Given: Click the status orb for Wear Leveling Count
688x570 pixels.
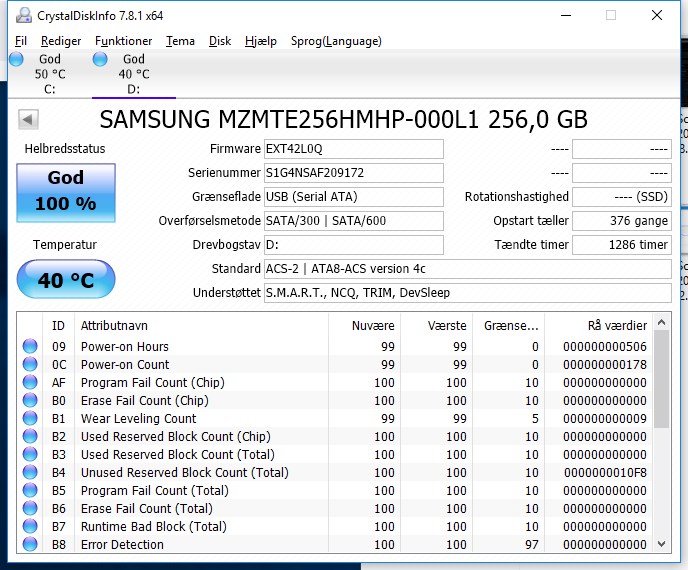Looking at the screenshot, I should point(30,418).
